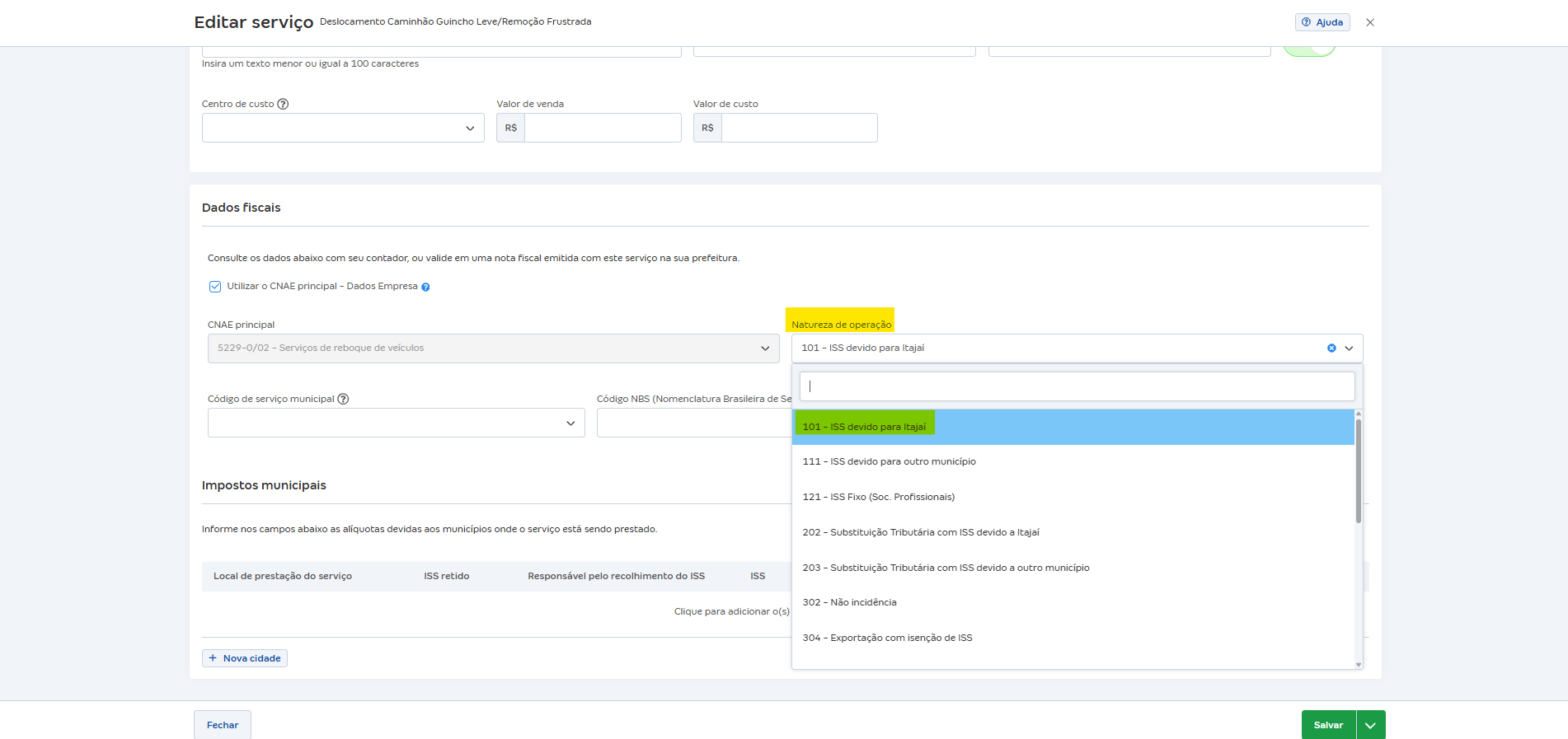Screen dimensions: 1568x739
Task: Choose 302 - Não incidência option
Action: [849, 602]
